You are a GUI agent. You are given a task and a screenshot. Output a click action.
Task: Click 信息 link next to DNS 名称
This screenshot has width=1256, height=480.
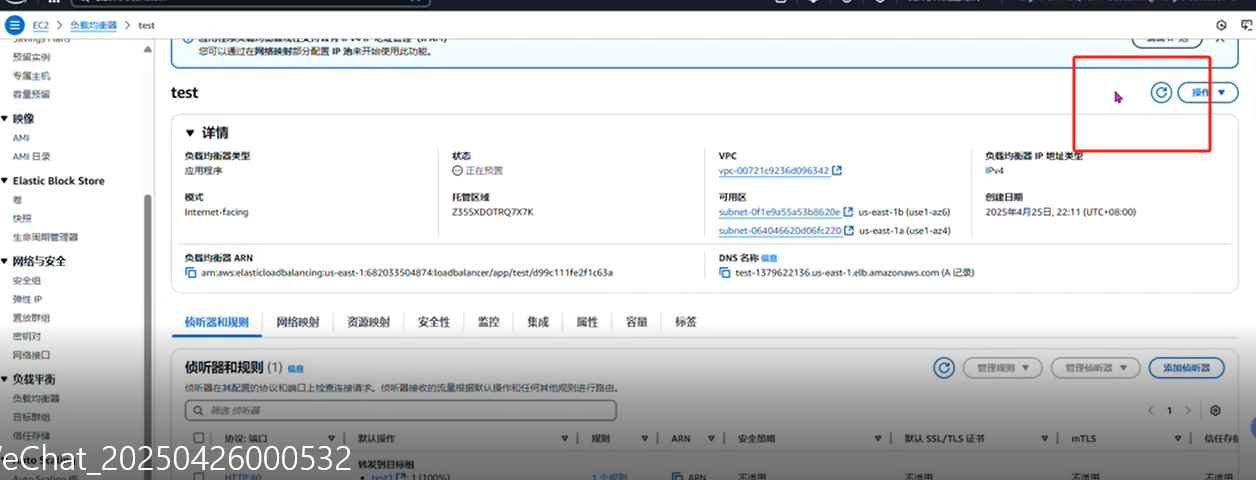(769, 258)
